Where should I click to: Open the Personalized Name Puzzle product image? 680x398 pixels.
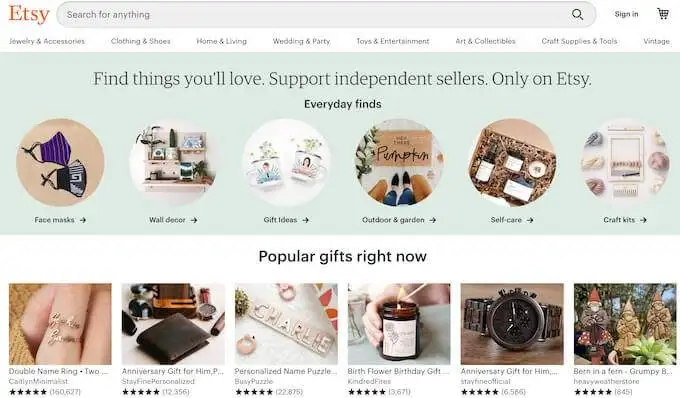point(286,324)
